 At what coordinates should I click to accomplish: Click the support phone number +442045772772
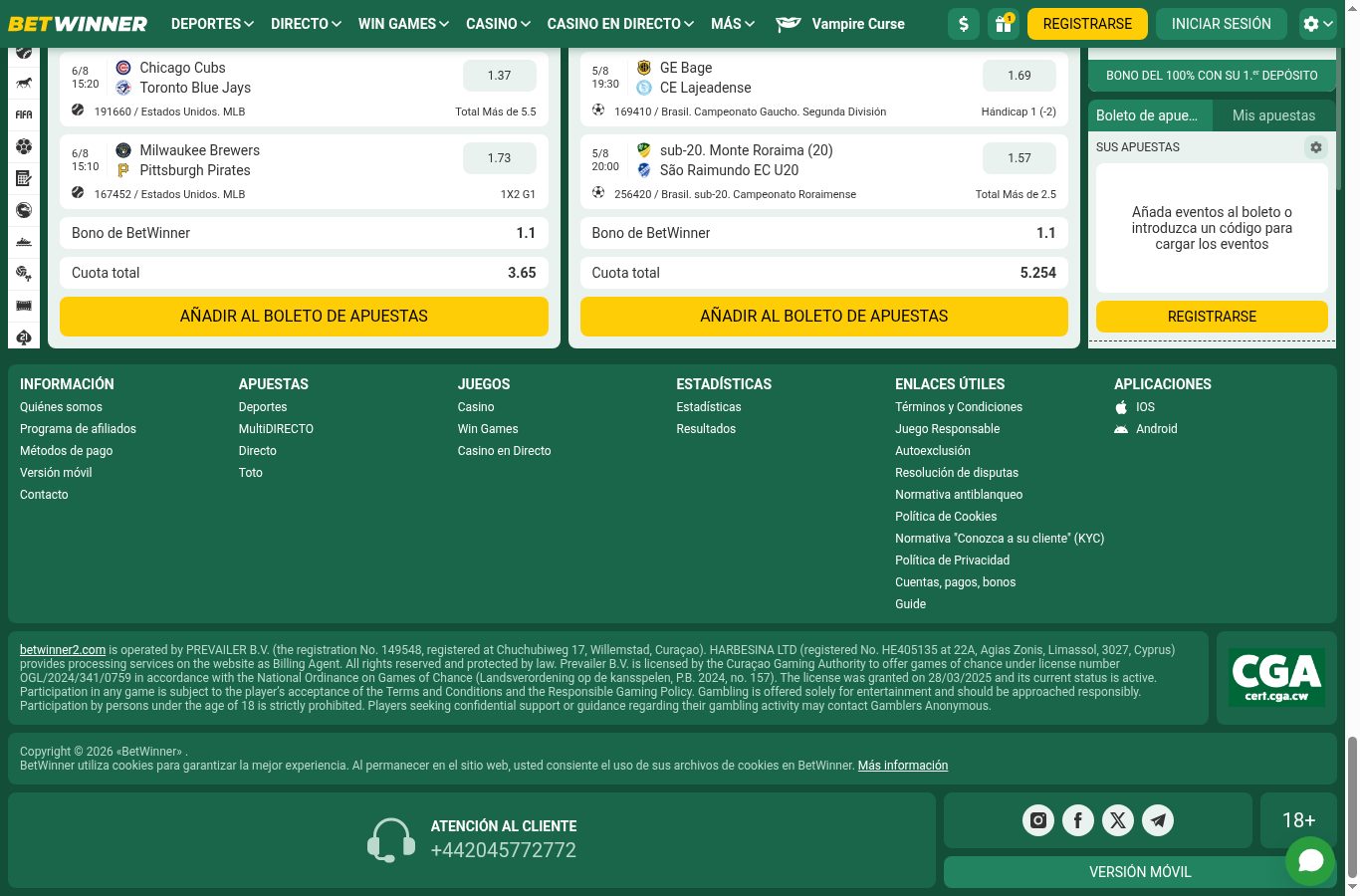(x=504, y=850)
